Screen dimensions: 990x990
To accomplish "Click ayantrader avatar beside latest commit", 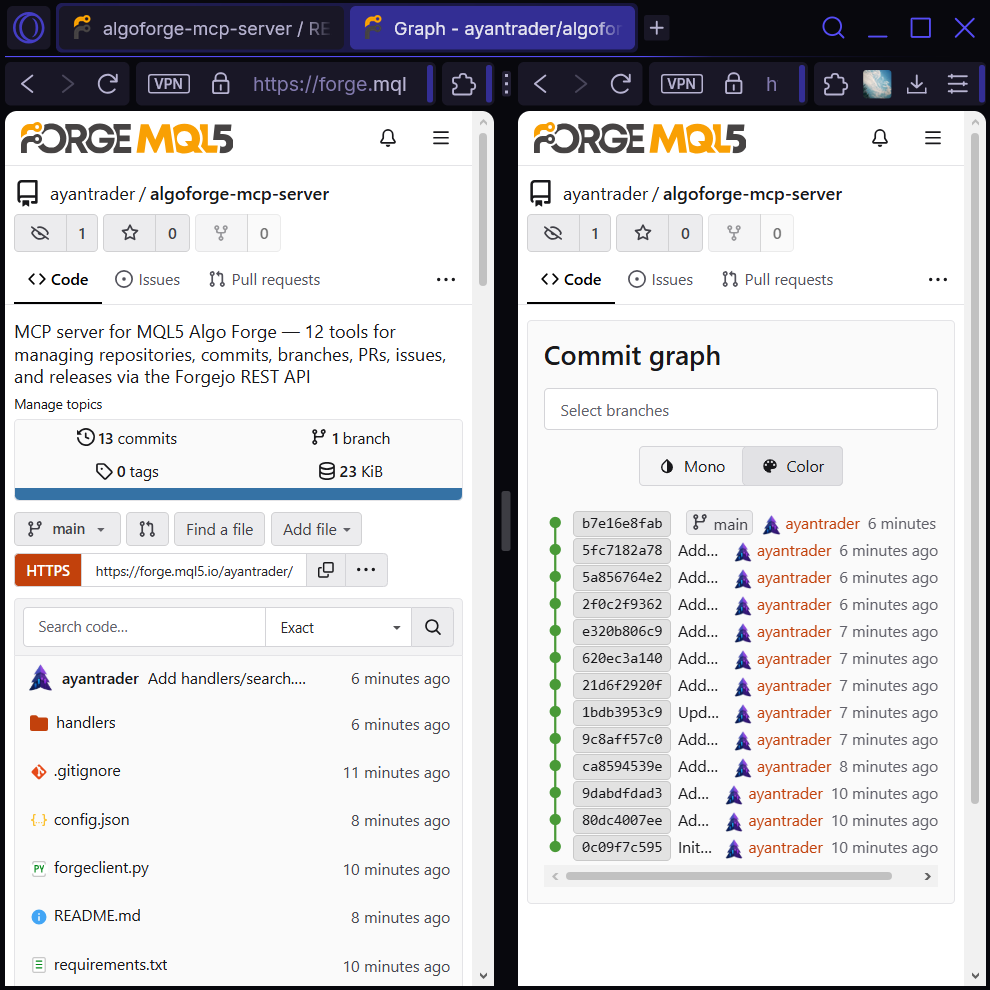I will pyautogui.click(x=40, y=679).
